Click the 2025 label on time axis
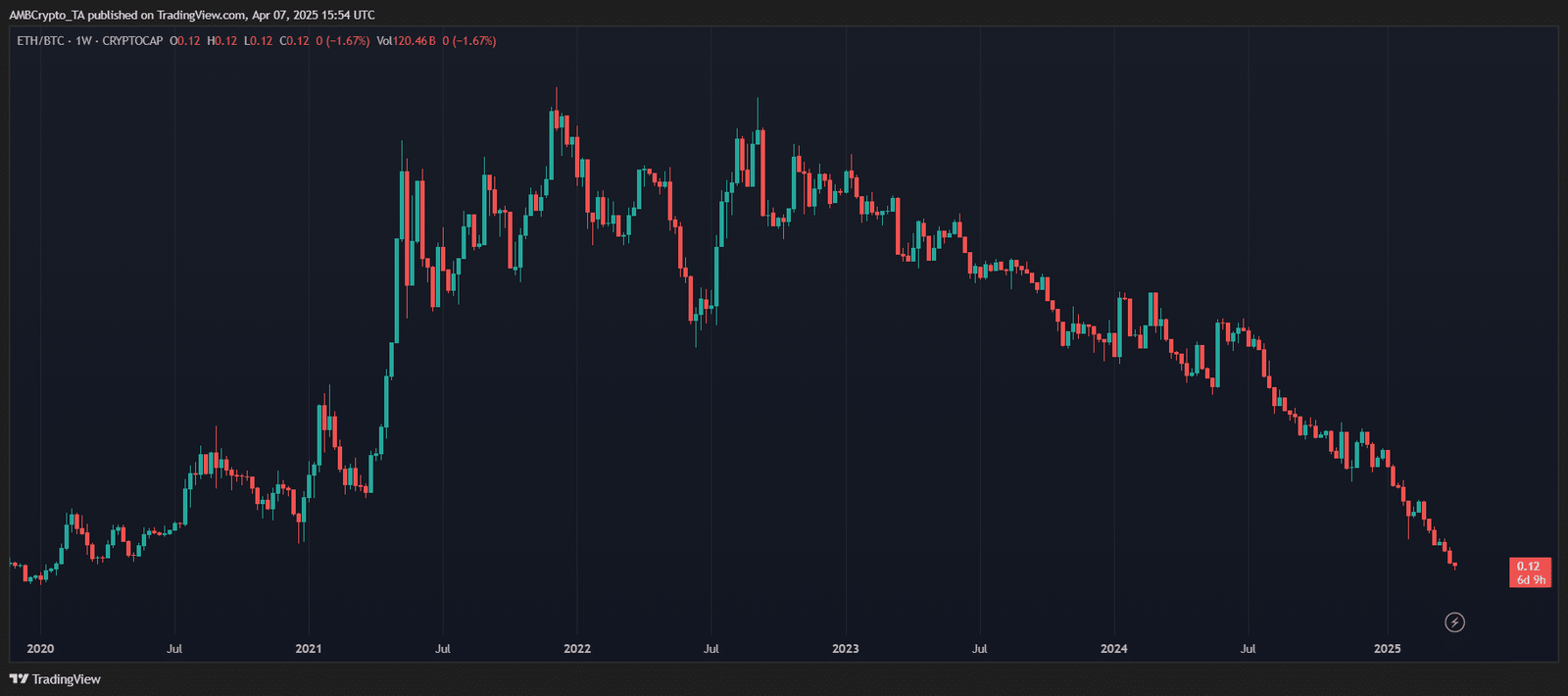 (x=1387, y=649)
